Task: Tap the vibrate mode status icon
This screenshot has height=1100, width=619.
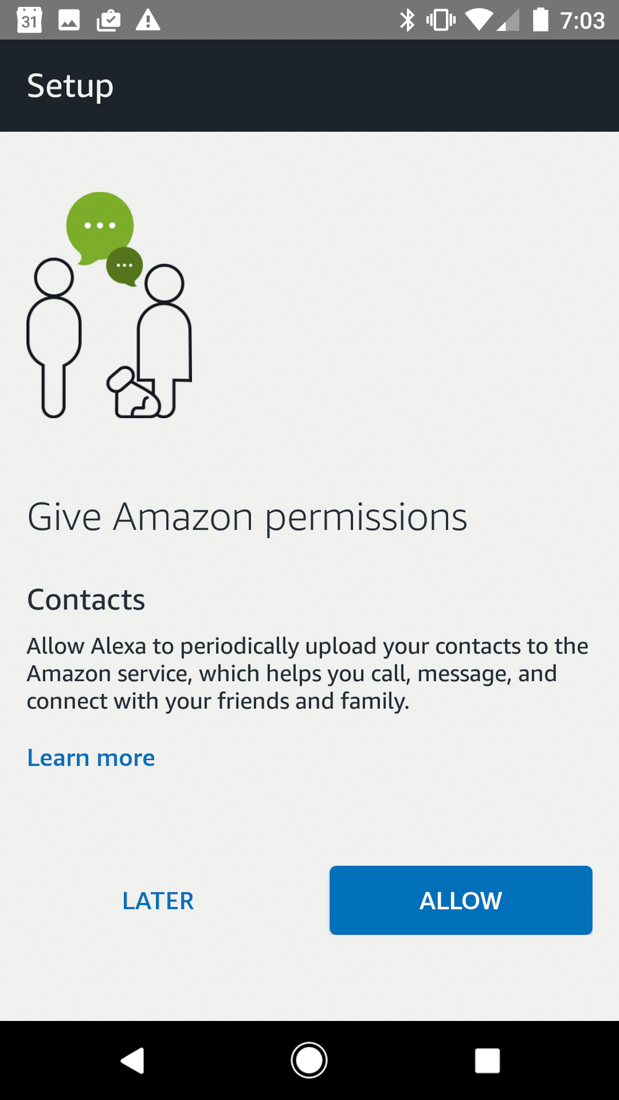Action: 440,20
